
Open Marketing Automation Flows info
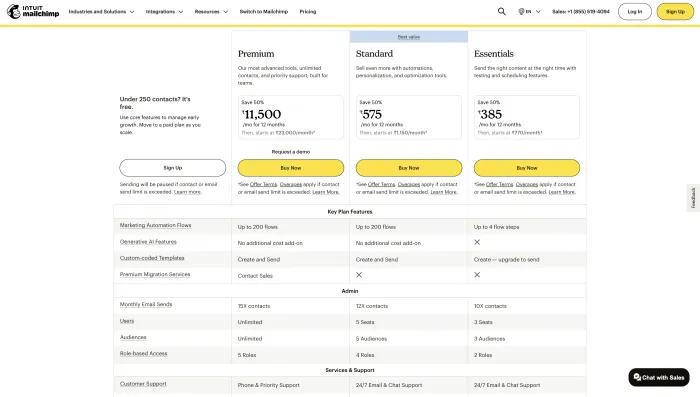click(155, 225)
